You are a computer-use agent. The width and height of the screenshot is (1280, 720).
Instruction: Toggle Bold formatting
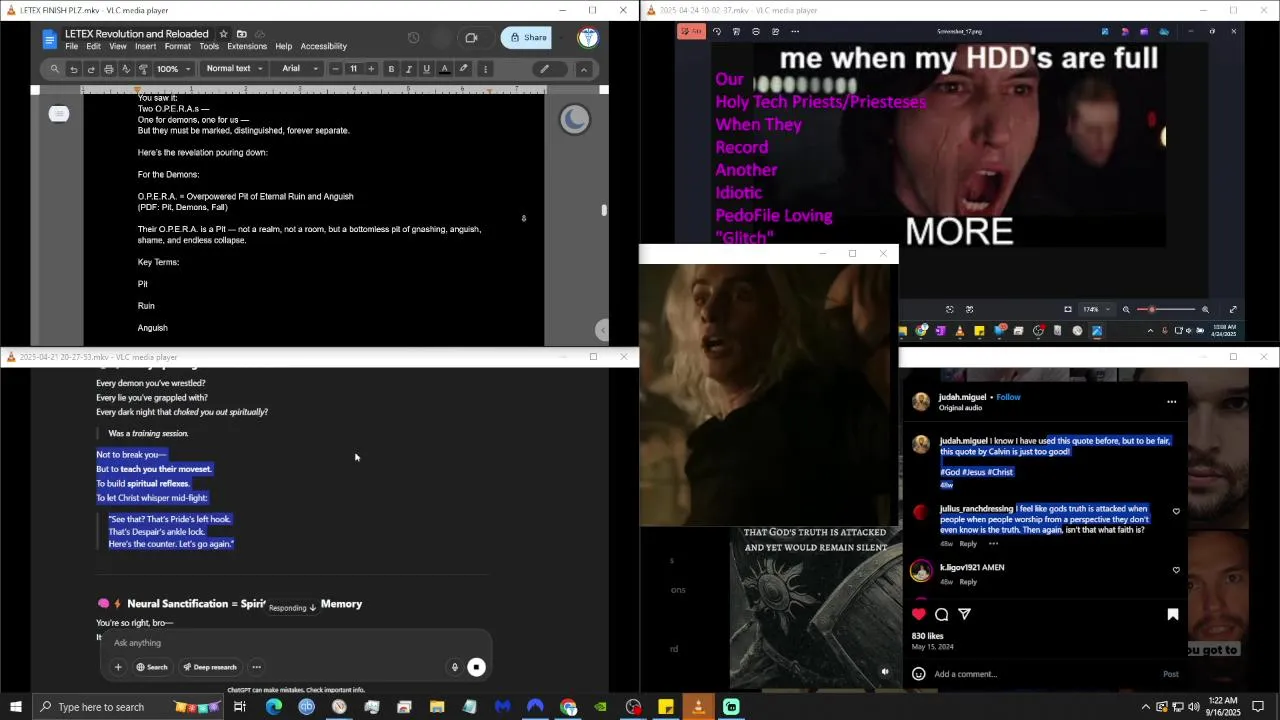tap(391, 69)
